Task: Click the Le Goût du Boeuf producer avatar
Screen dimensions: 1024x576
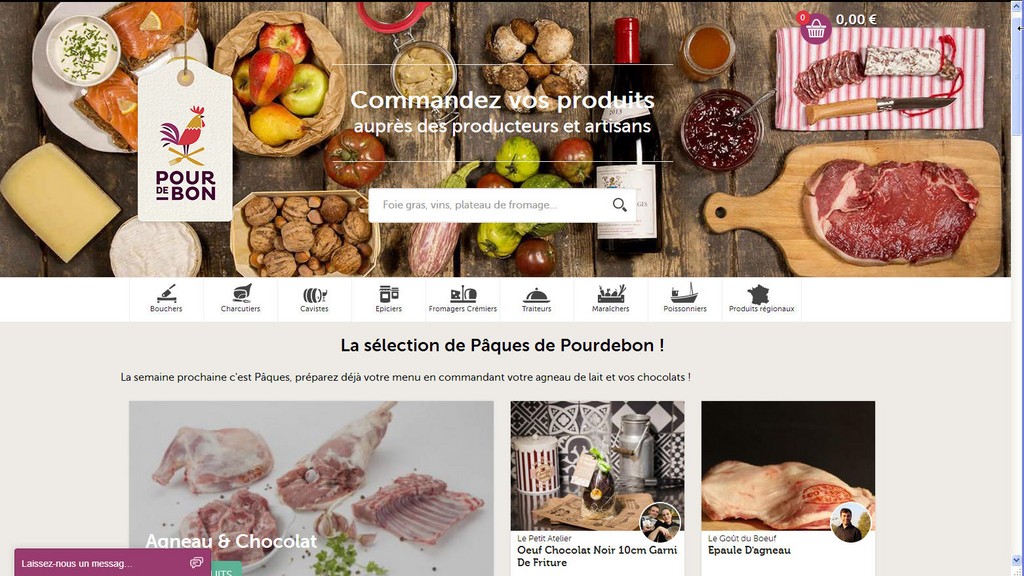Action: (x=850, y=522)
